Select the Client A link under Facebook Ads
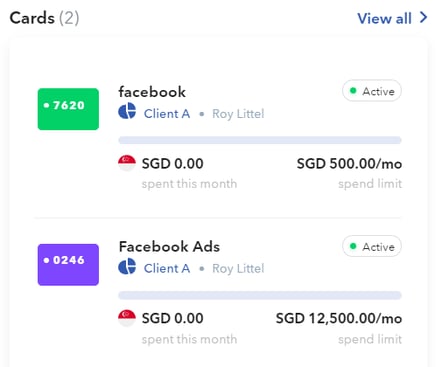442x367 pixels. coord(167,268)
